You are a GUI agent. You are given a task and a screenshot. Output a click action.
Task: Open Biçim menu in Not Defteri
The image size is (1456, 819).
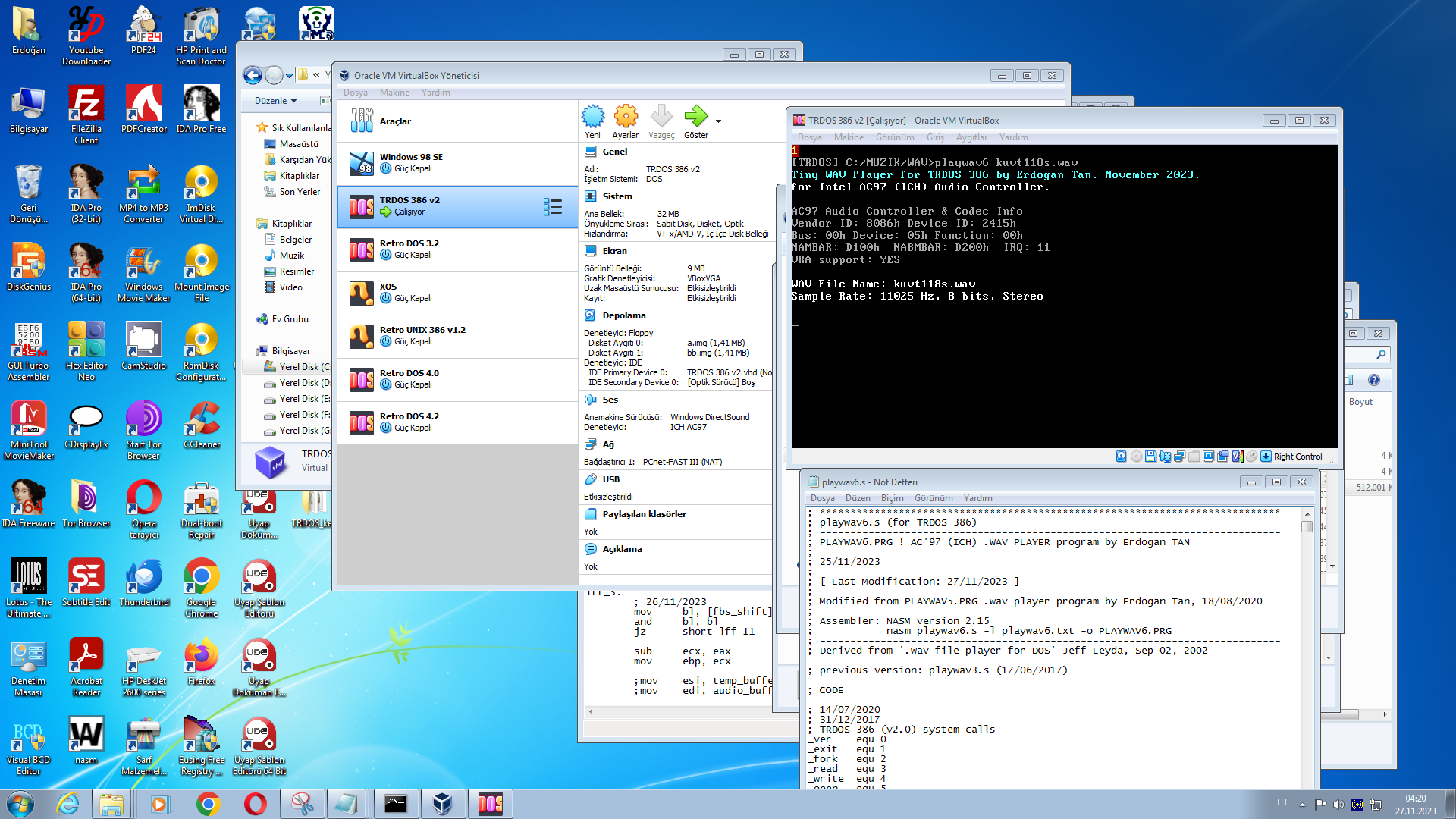(x=892, y=498)
